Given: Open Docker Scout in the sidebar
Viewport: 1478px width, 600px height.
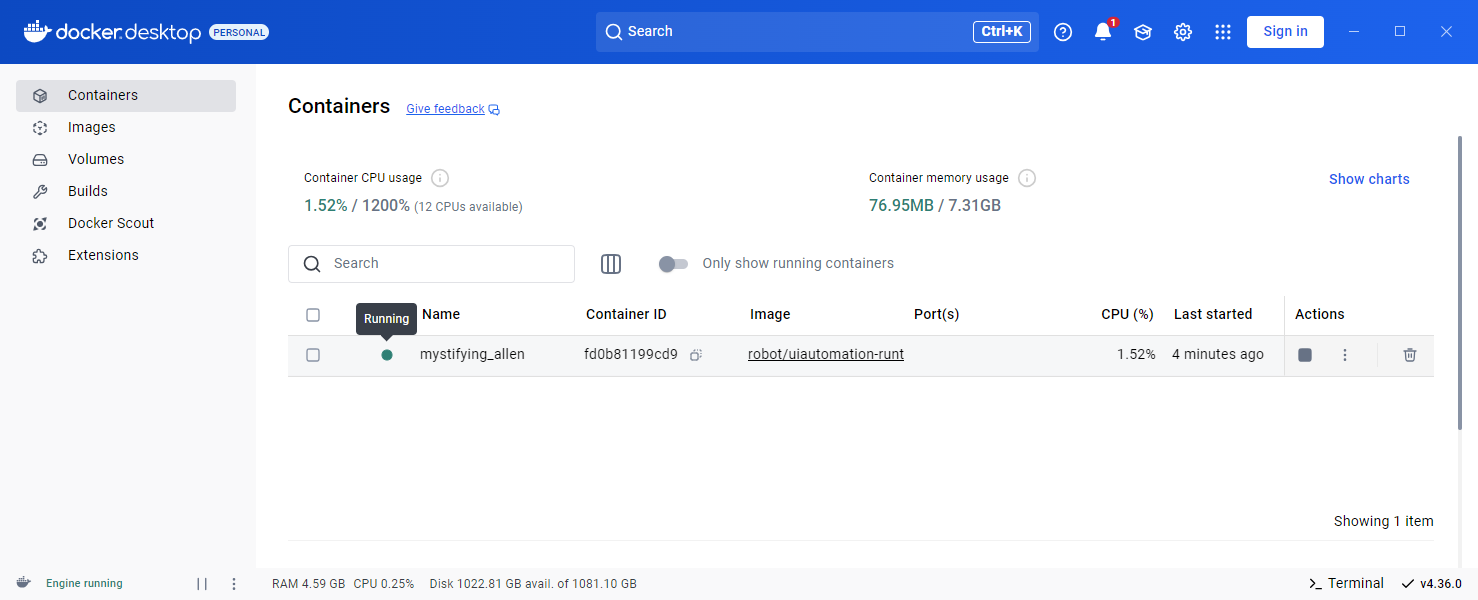Looking at the screenshot, I should 126,224.
